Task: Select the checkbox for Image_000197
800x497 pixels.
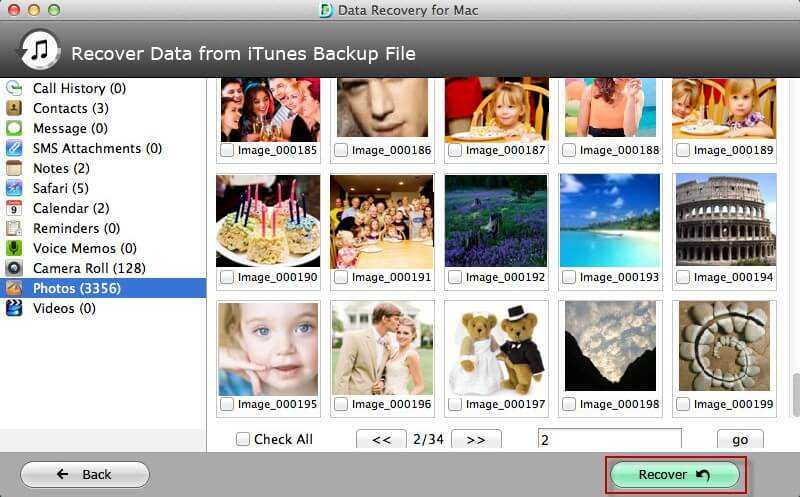Action: (x=455, y=404)
